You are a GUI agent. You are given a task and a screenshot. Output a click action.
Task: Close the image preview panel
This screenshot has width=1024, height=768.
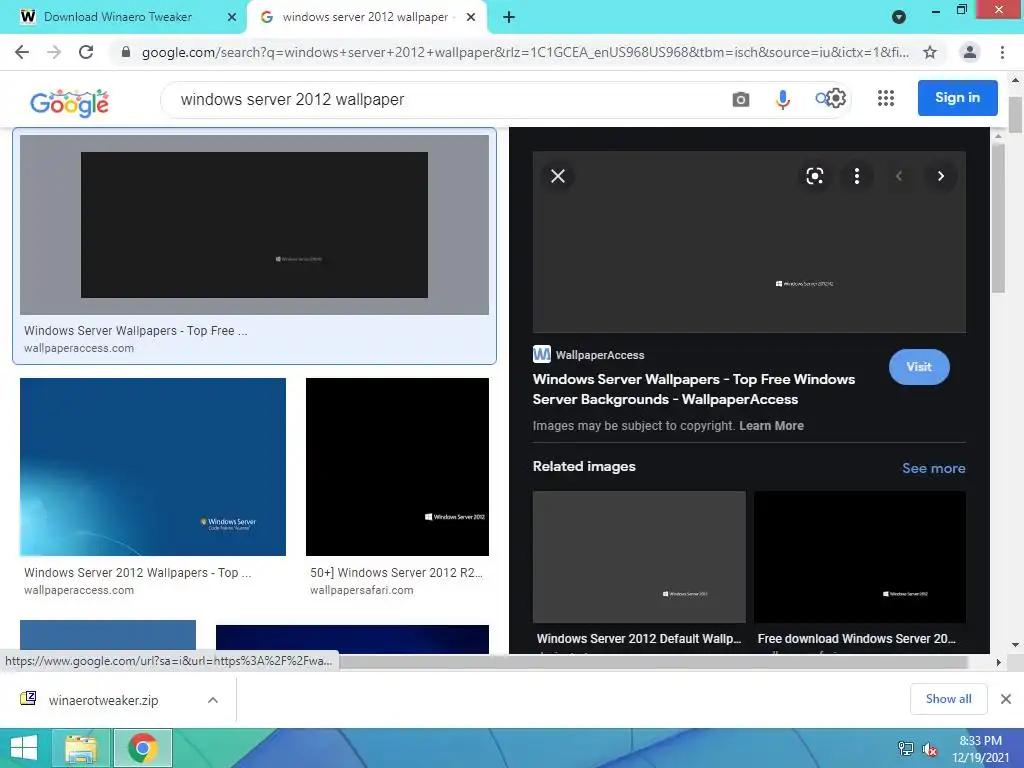click(558, 176)
